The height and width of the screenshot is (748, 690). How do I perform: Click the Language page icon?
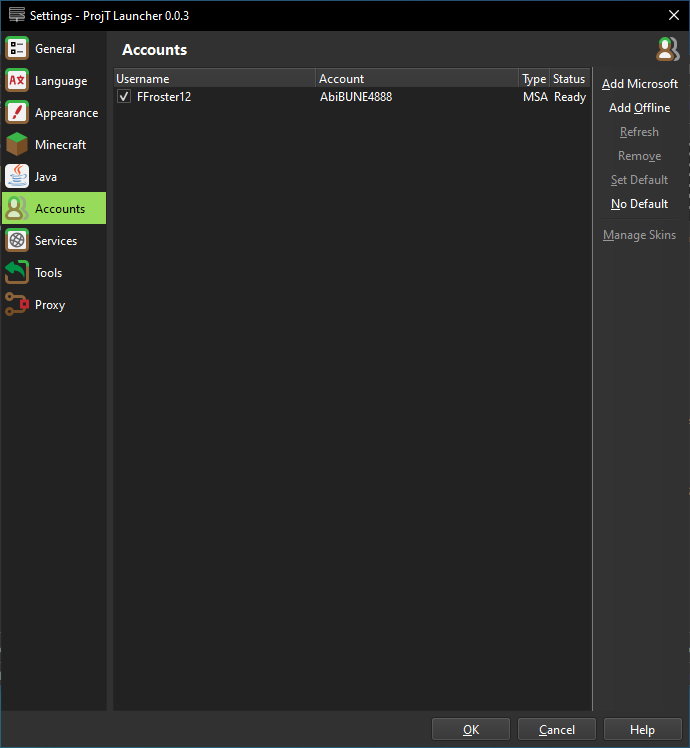tap(17, 81)
